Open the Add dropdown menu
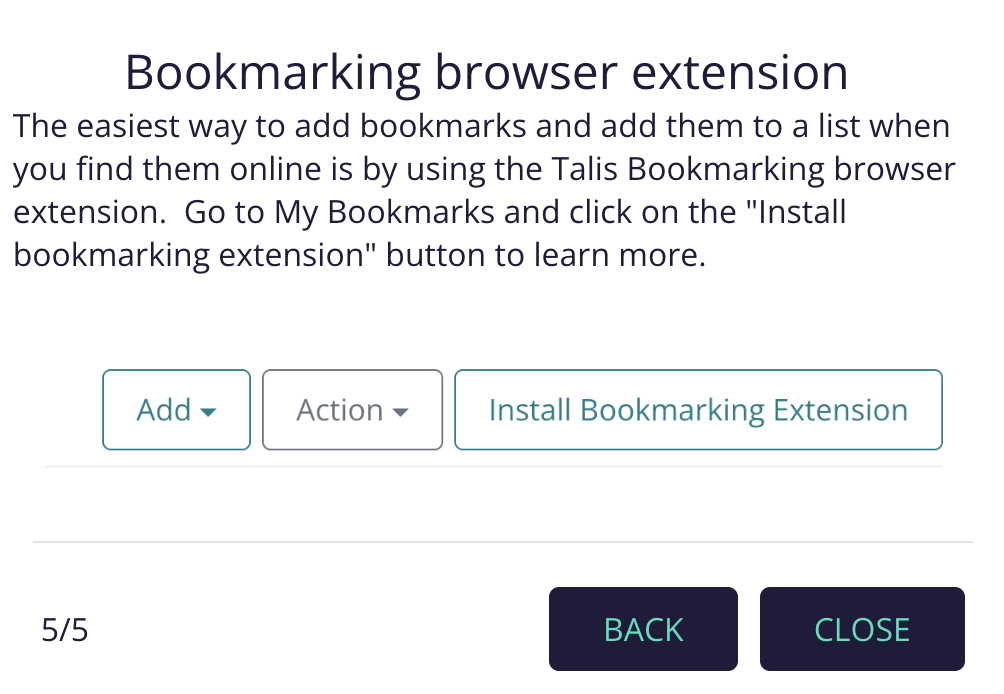Screen dimensions: 1004x694 tap(176, 410)
